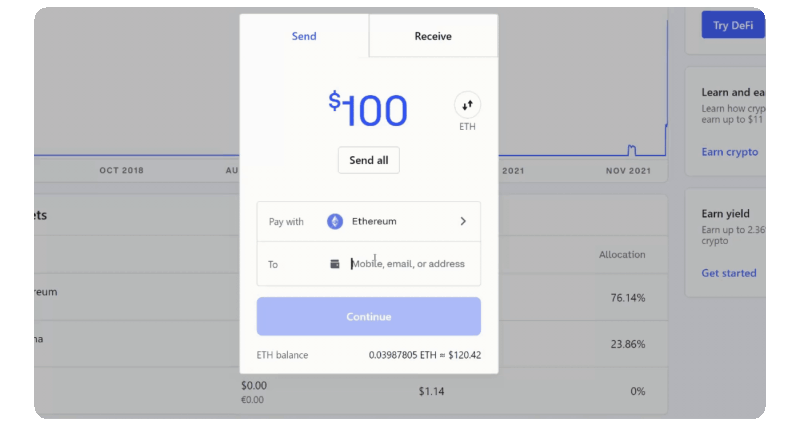
Task: Click the OCT 2018 chart label
Action: tap(121, 170)
